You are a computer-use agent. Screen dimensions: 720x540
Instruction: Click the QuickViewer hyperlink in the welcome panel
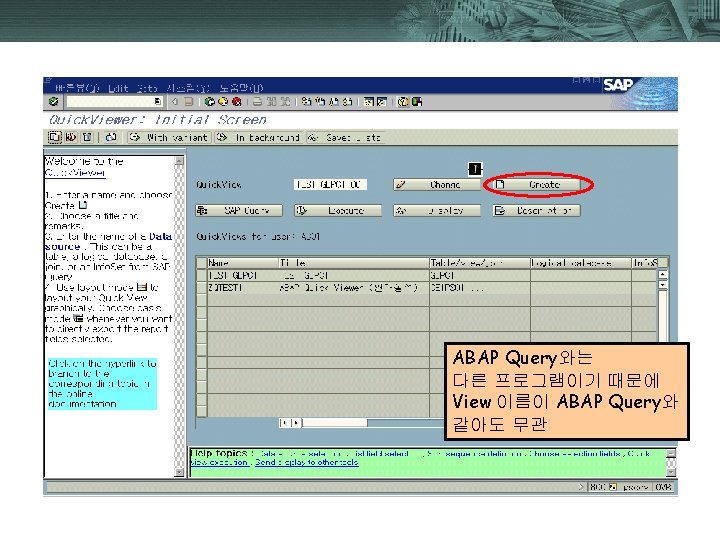click(75, 173)
